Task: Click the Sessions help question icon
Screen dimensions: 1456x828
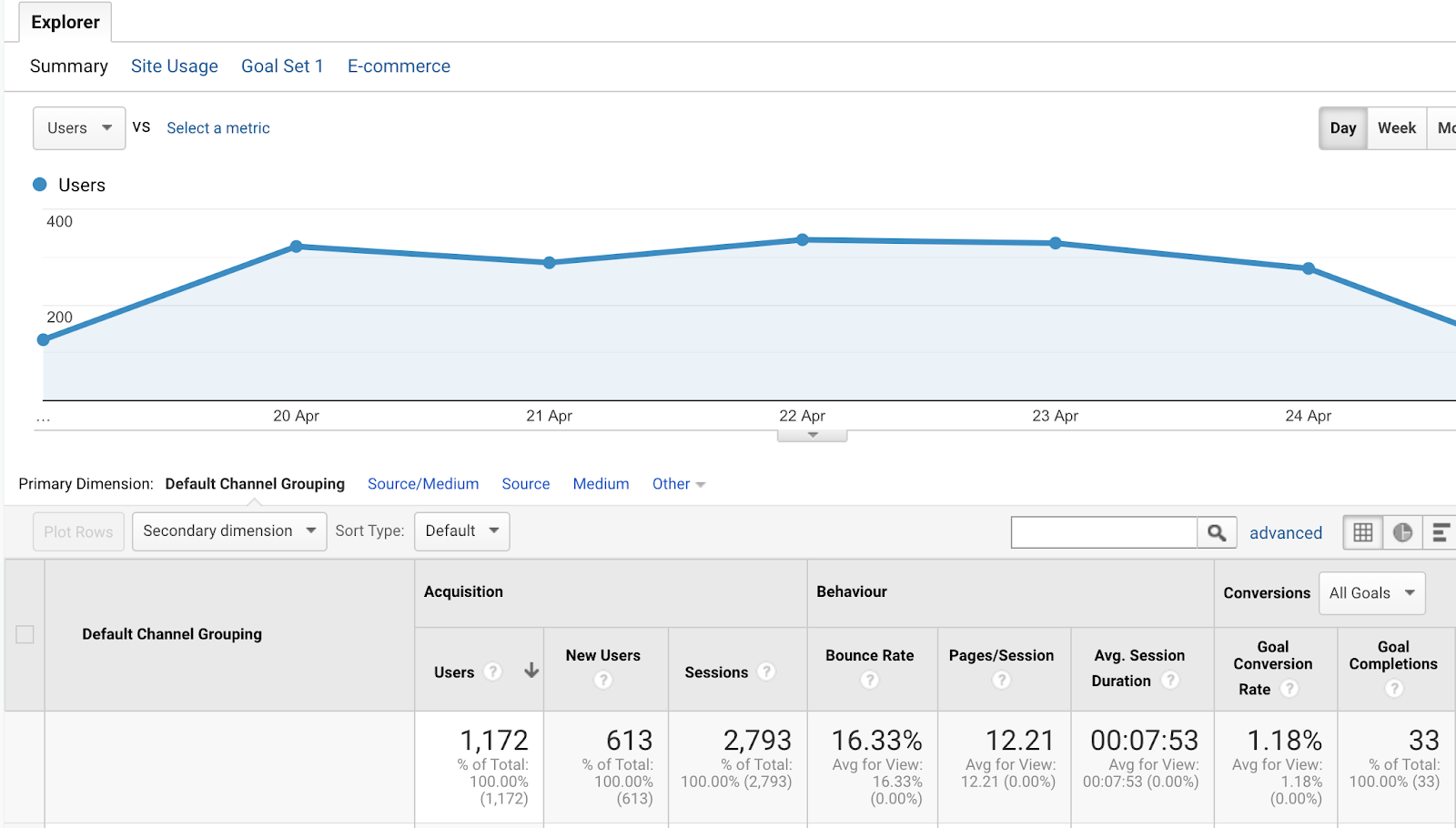Action: click(767, 671)
